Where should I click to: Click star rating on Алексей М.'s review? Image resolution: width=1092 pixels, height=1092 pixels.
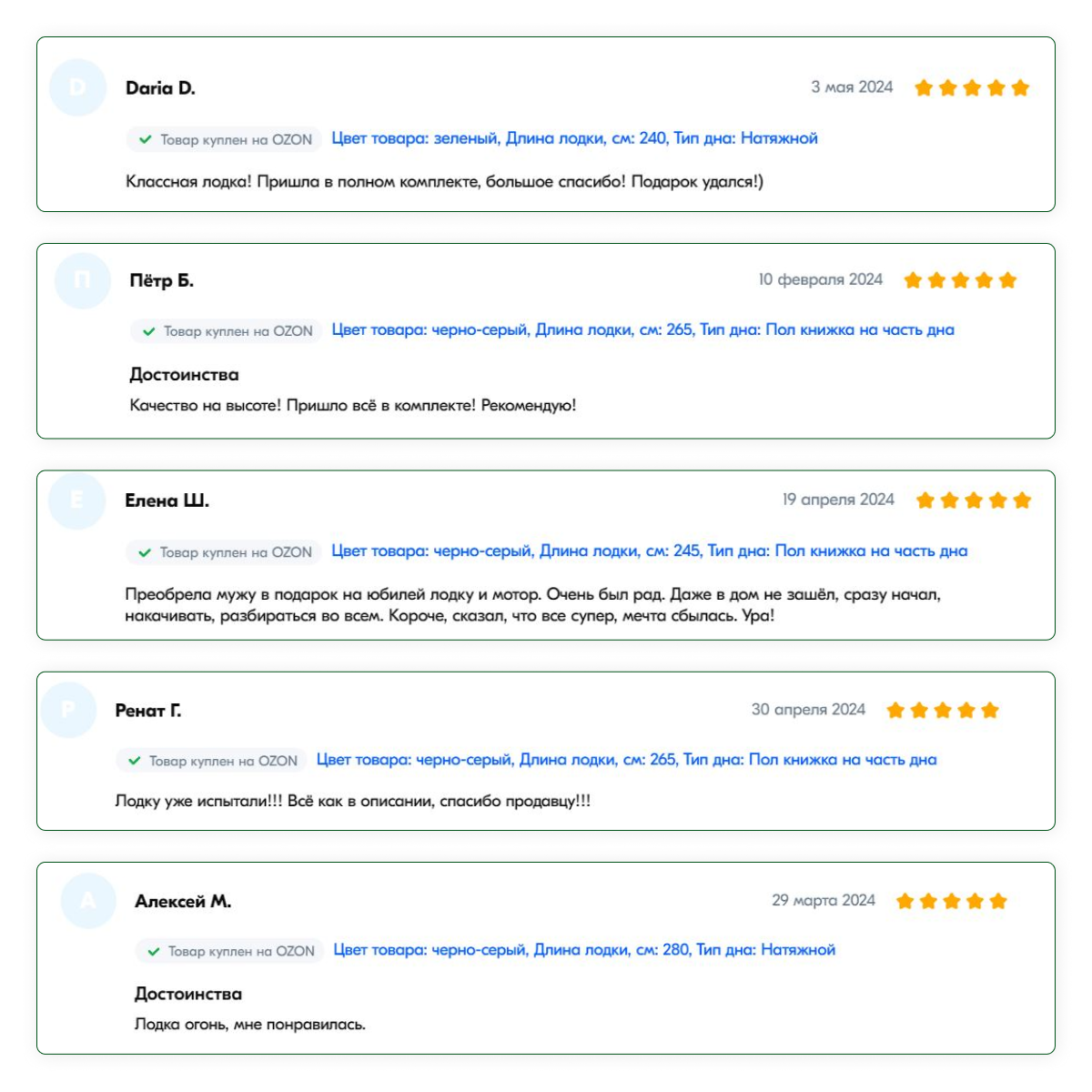[x=952, y=901]
